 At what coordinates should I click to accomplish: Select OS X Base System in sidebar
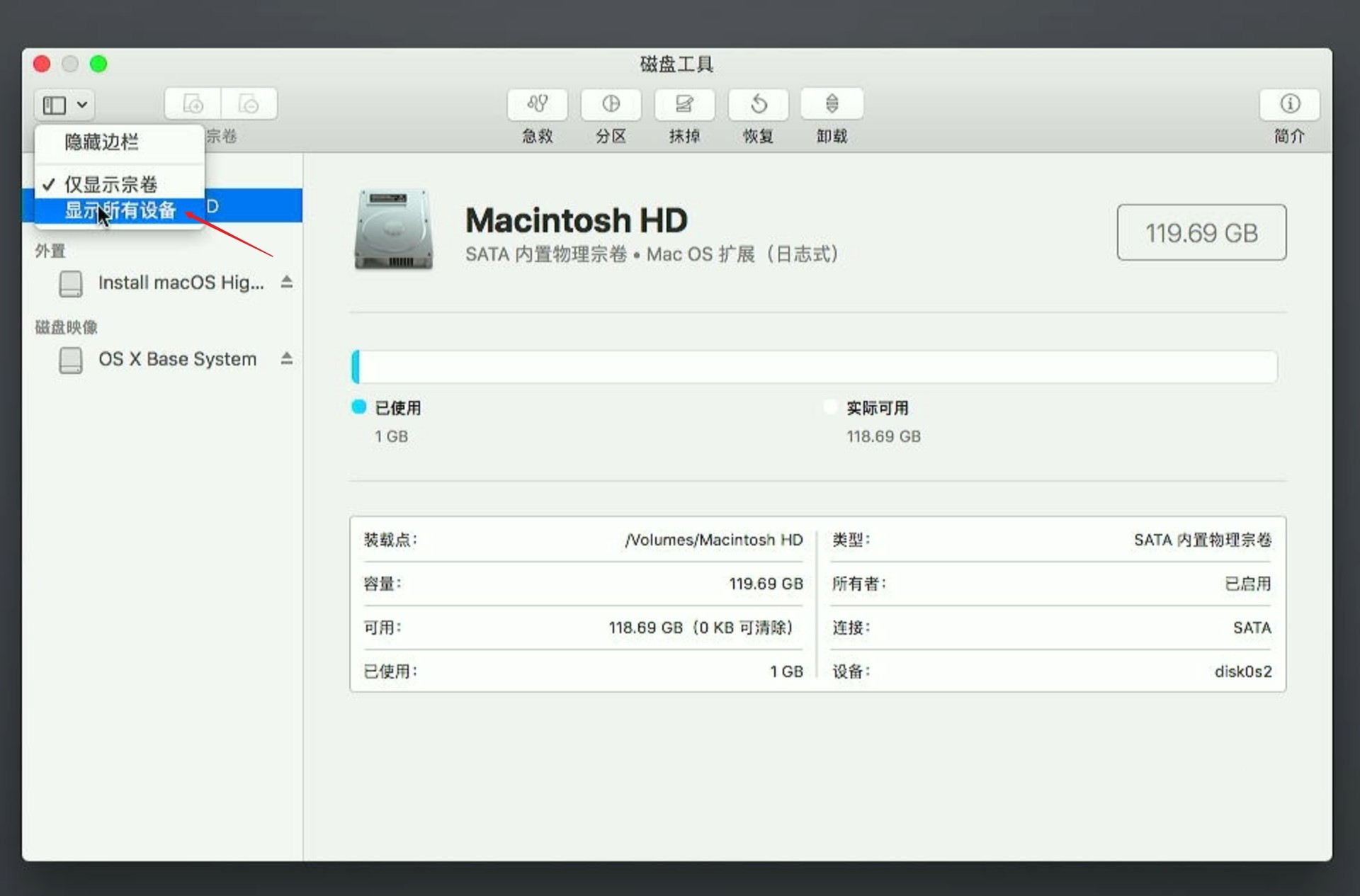point(177,359)
